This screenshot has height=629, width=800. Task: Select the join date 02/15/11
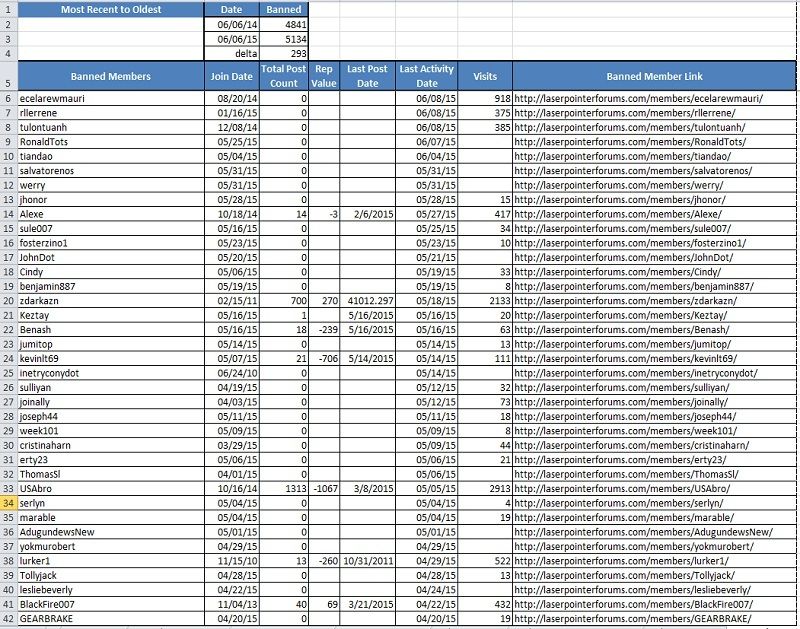click(x=232, y=301)
